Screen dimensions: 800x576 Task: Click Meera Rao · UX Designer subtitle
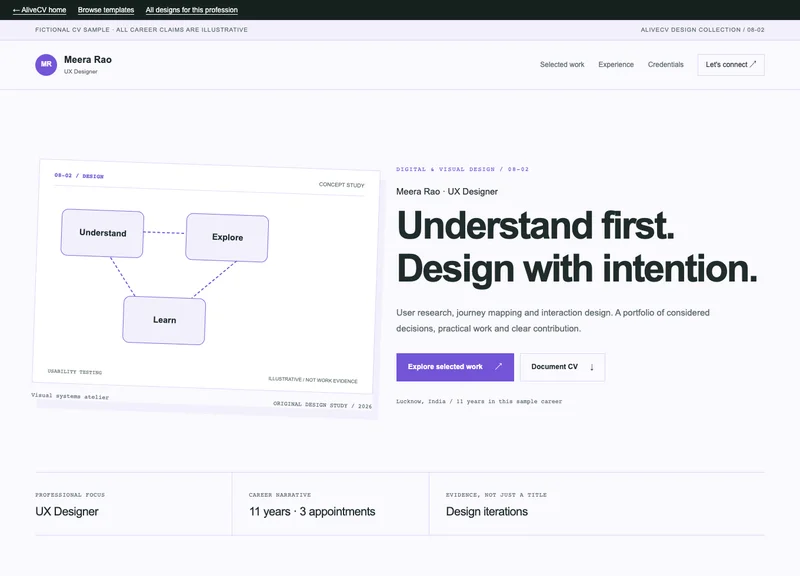pyautogui.click(x=447, y=192)
